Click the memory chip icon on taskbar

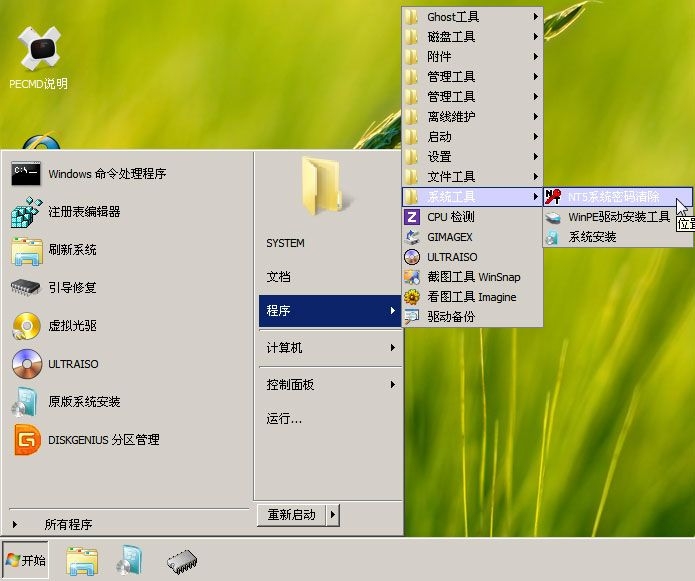[181, 561]
